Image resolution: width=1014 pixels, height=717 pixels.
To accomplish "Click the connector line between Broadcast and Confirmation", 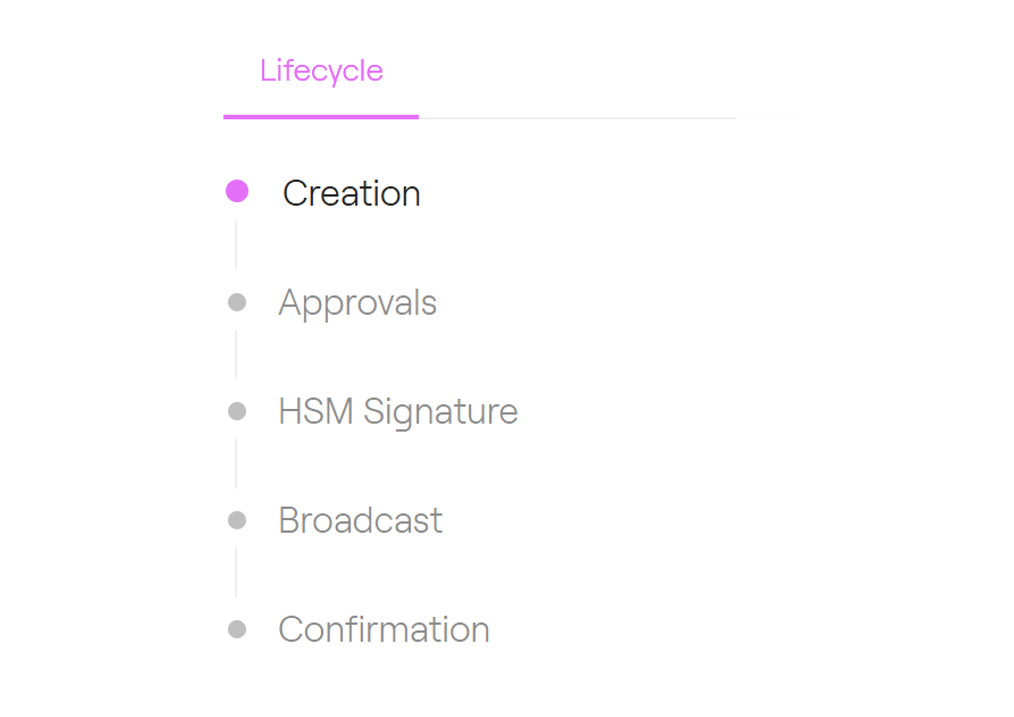I will (x=236, y=573).
